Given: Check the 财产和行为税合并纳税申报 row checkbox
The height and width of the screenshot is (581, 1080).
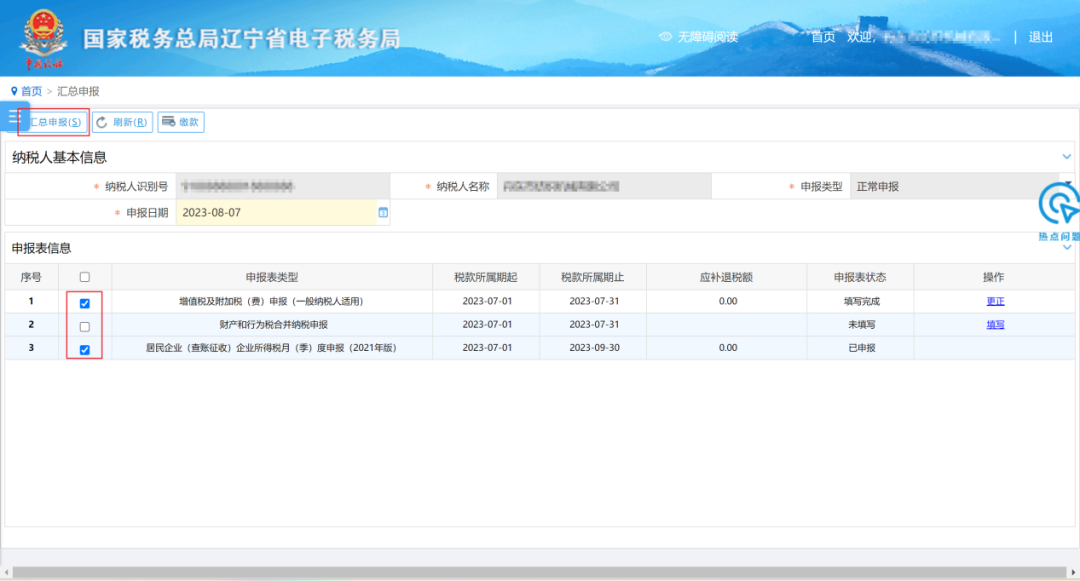Looking at the screenshot, I should 85,327.
